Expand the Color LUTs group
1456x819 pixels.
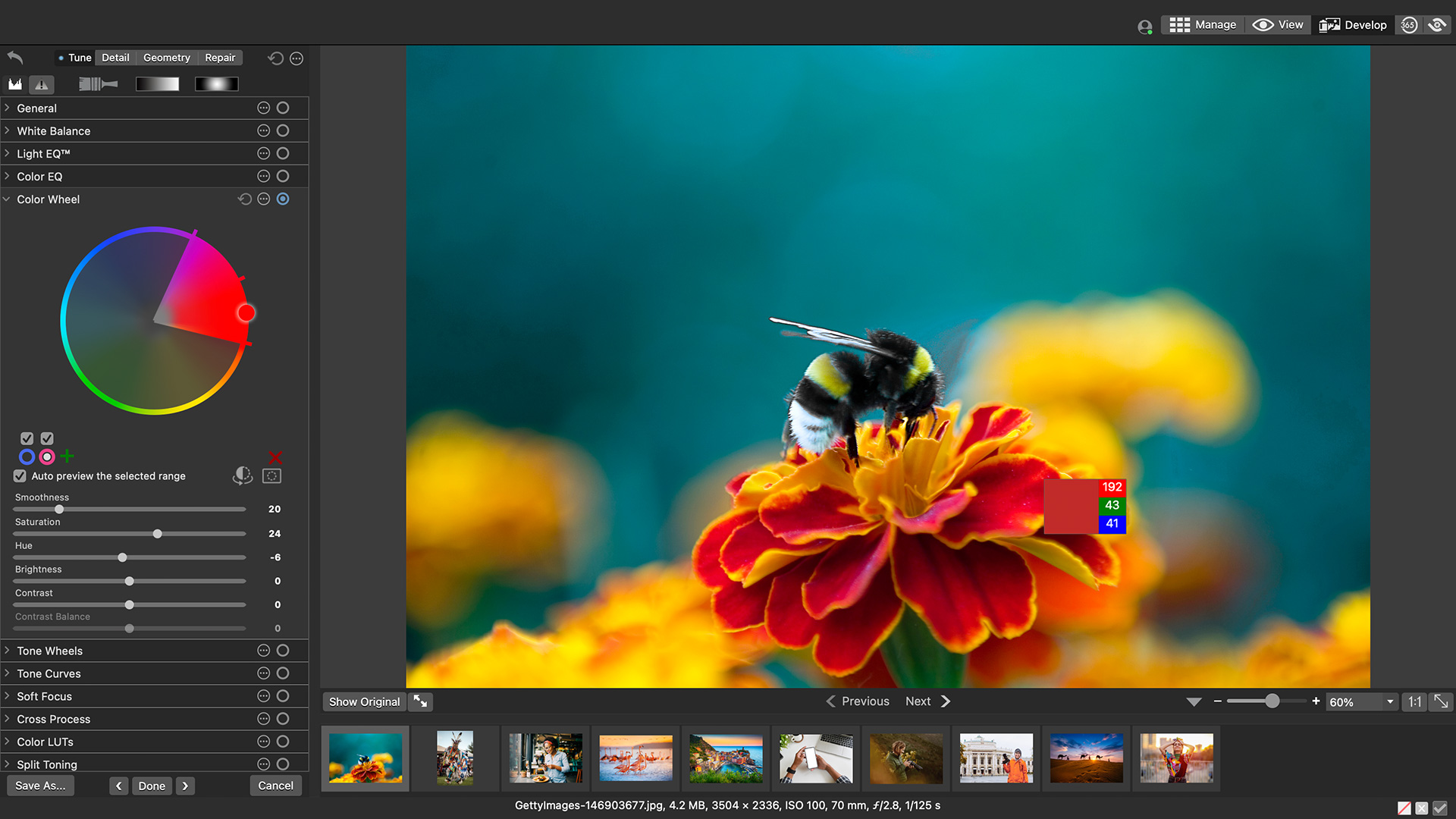click(7, 742)
